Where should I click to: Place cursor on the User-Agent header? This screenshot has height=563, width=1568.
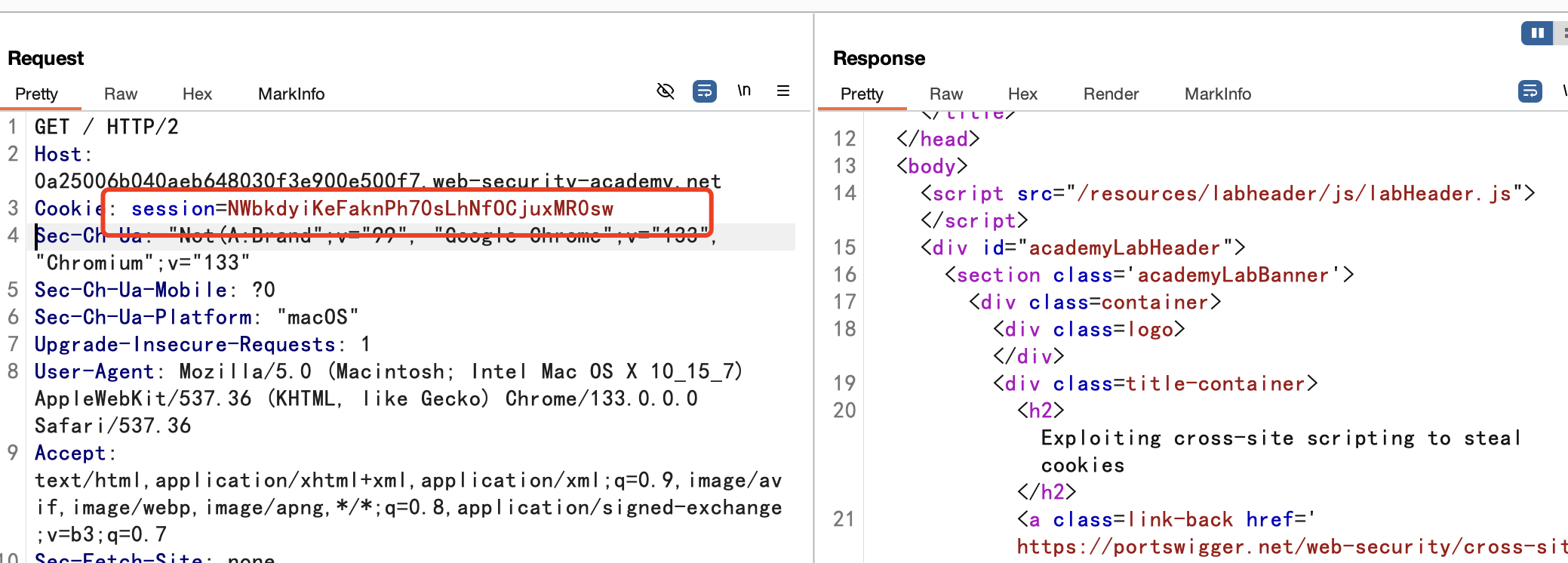(x=94, y=371)
